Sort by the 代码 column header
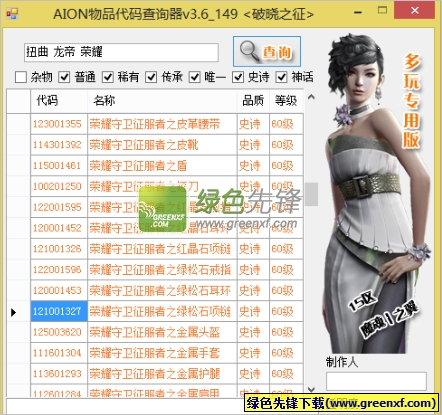Image resolution: width=442 pixels, height=415 pixels. 59,101
